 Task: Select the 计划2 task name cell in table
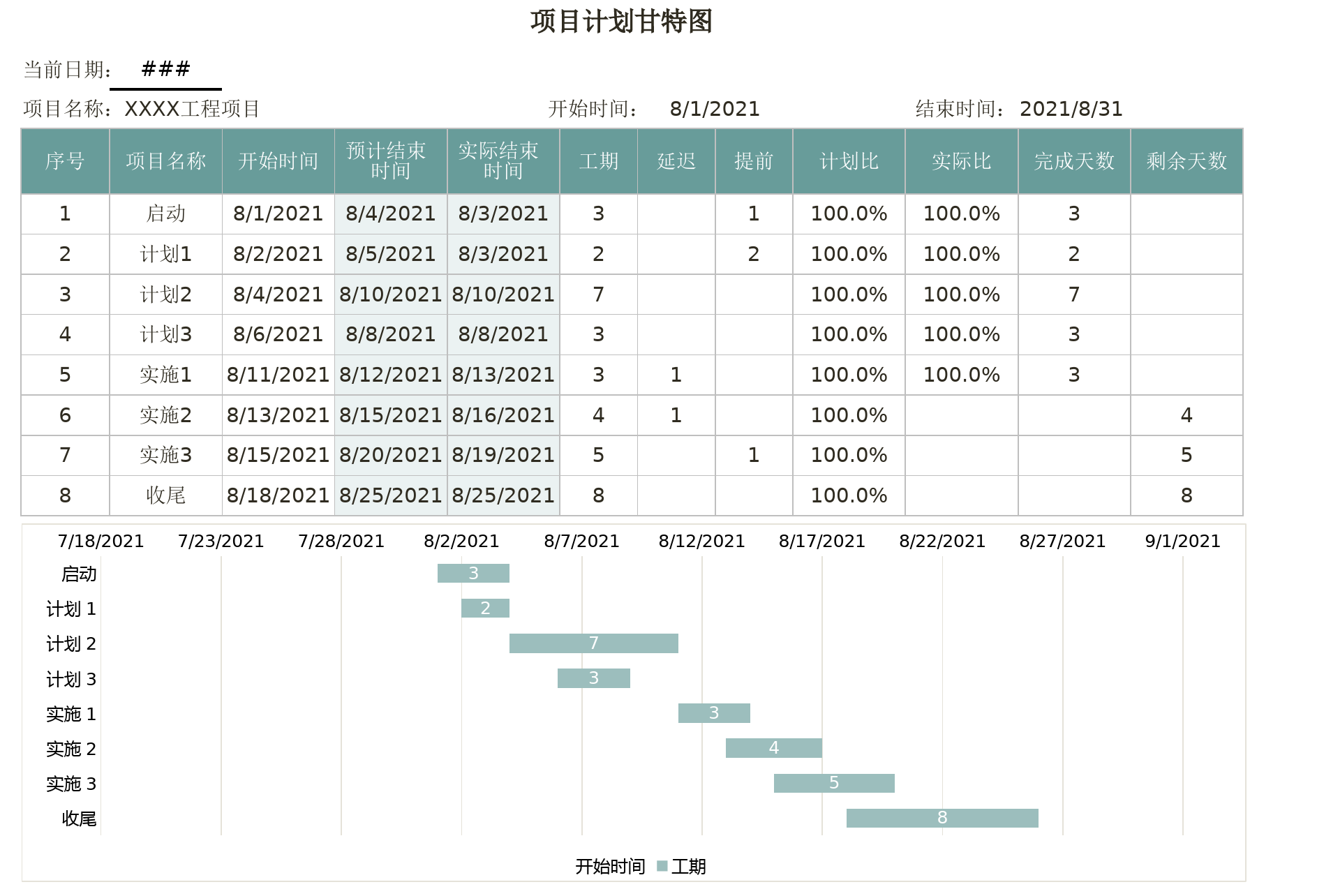click(165, 294)
